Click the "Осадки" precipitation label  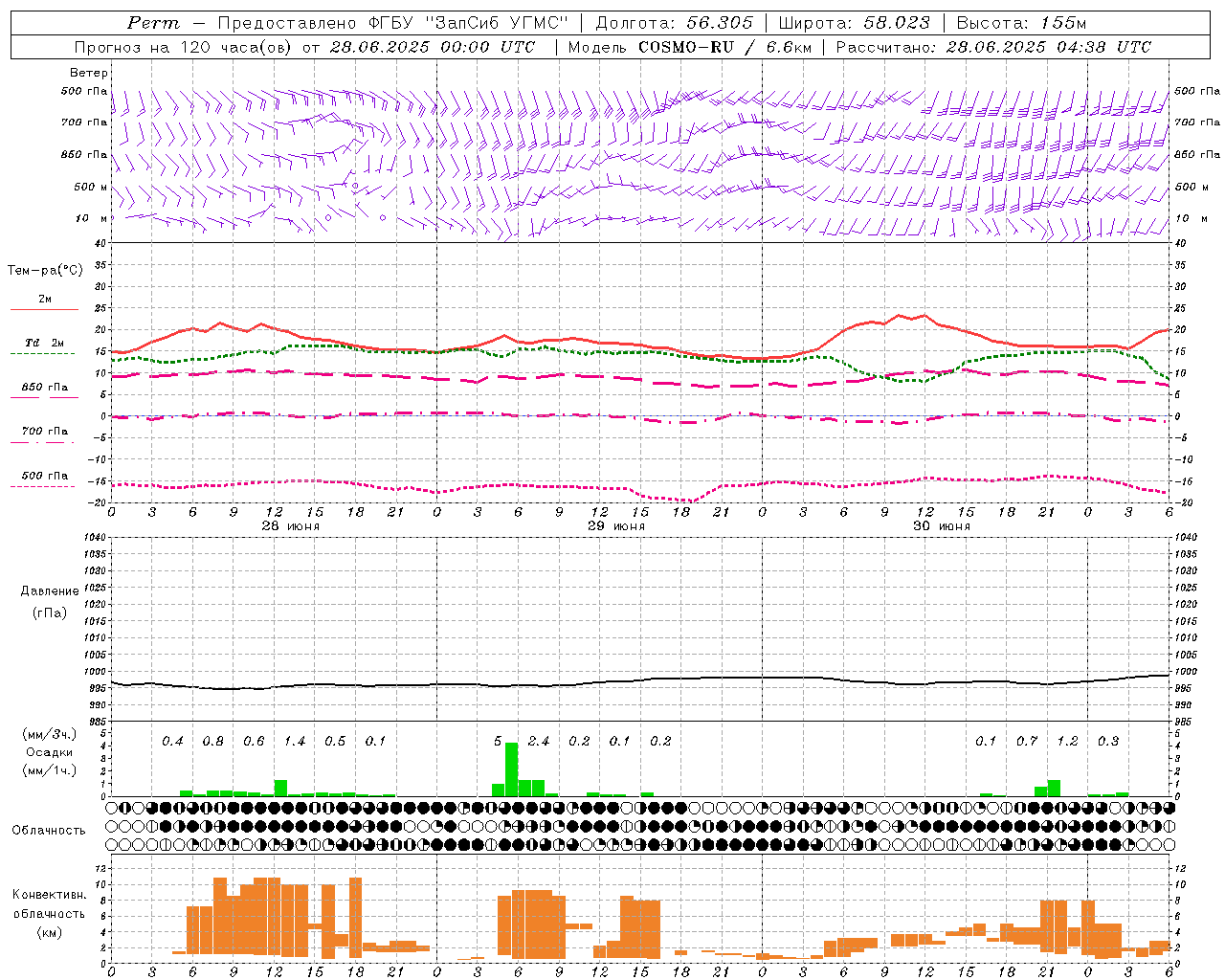point(50,752)
